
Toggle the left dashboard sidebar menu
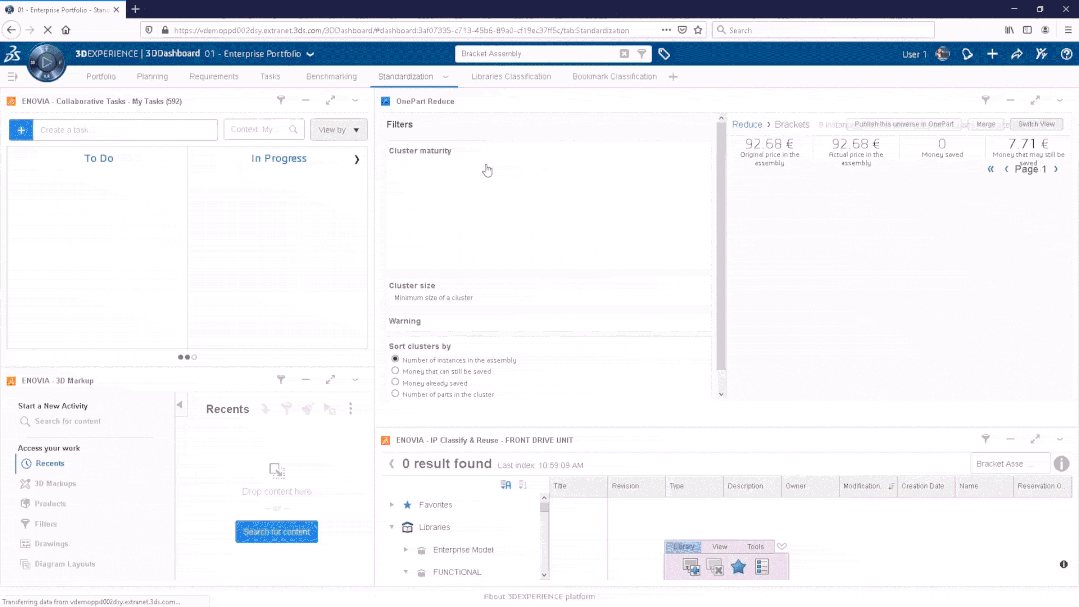pyautogui.click(x=12, y=76)
